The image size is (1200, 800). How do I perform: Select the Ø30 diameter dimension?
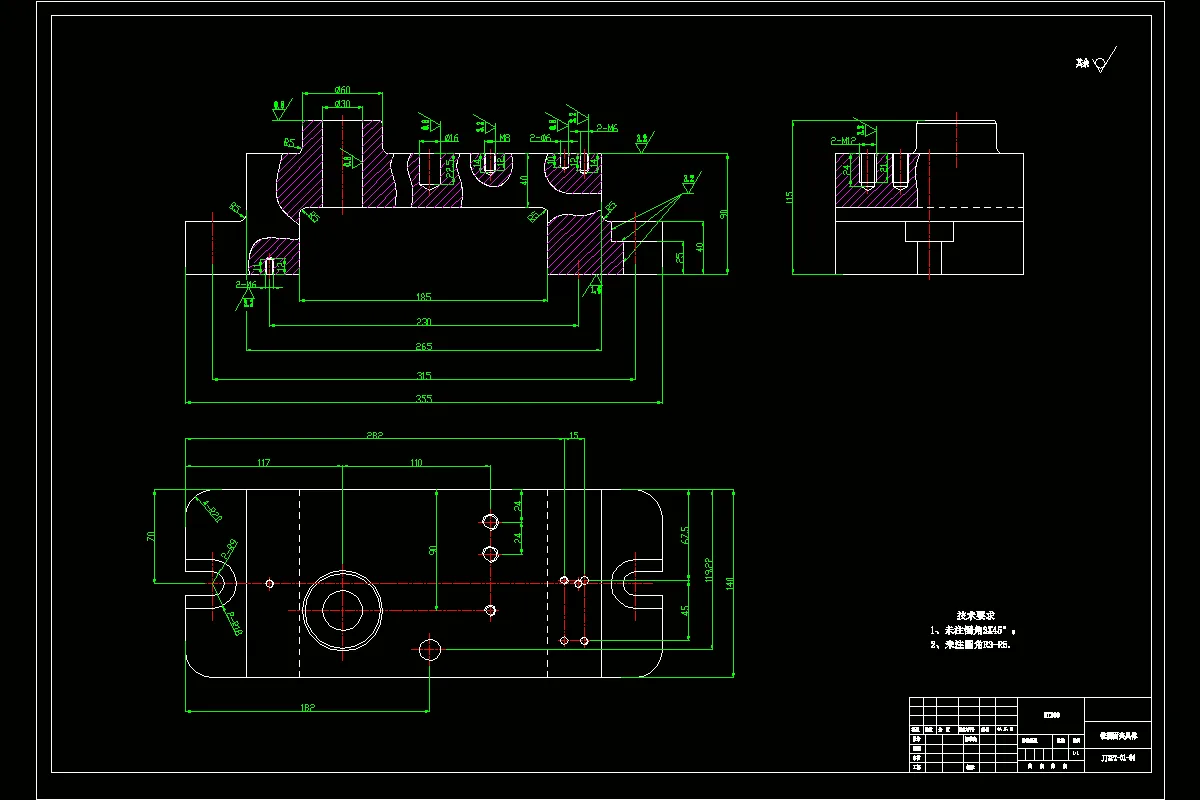342,104
